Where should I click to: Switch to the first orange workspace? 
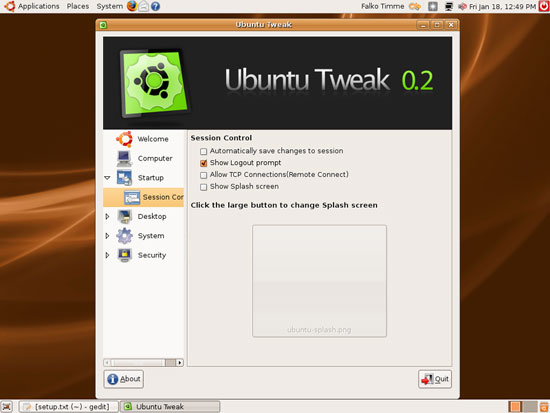[x=516, y=407]
